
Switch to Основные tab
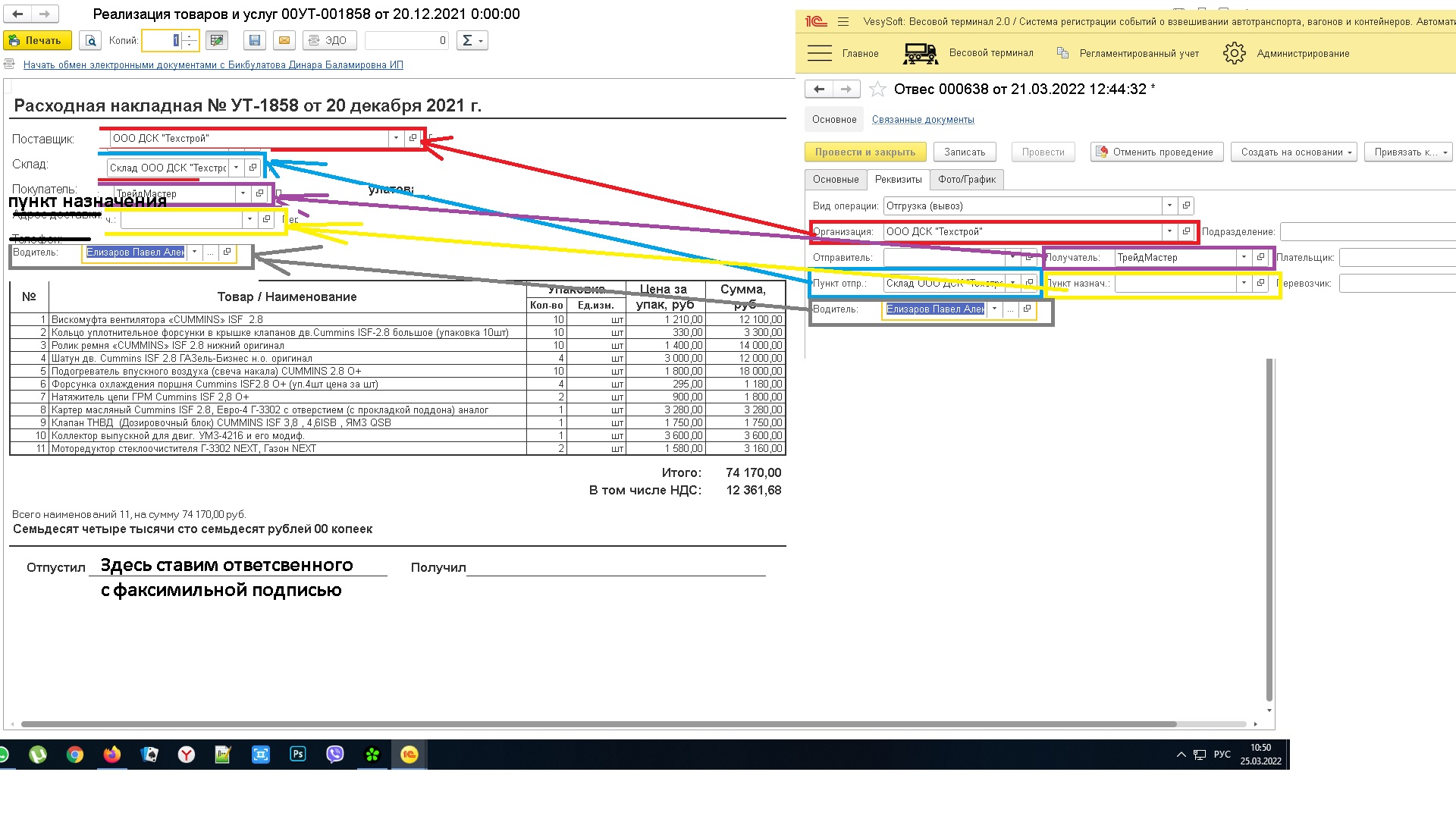pyautogui.click(x=836, y=180)
